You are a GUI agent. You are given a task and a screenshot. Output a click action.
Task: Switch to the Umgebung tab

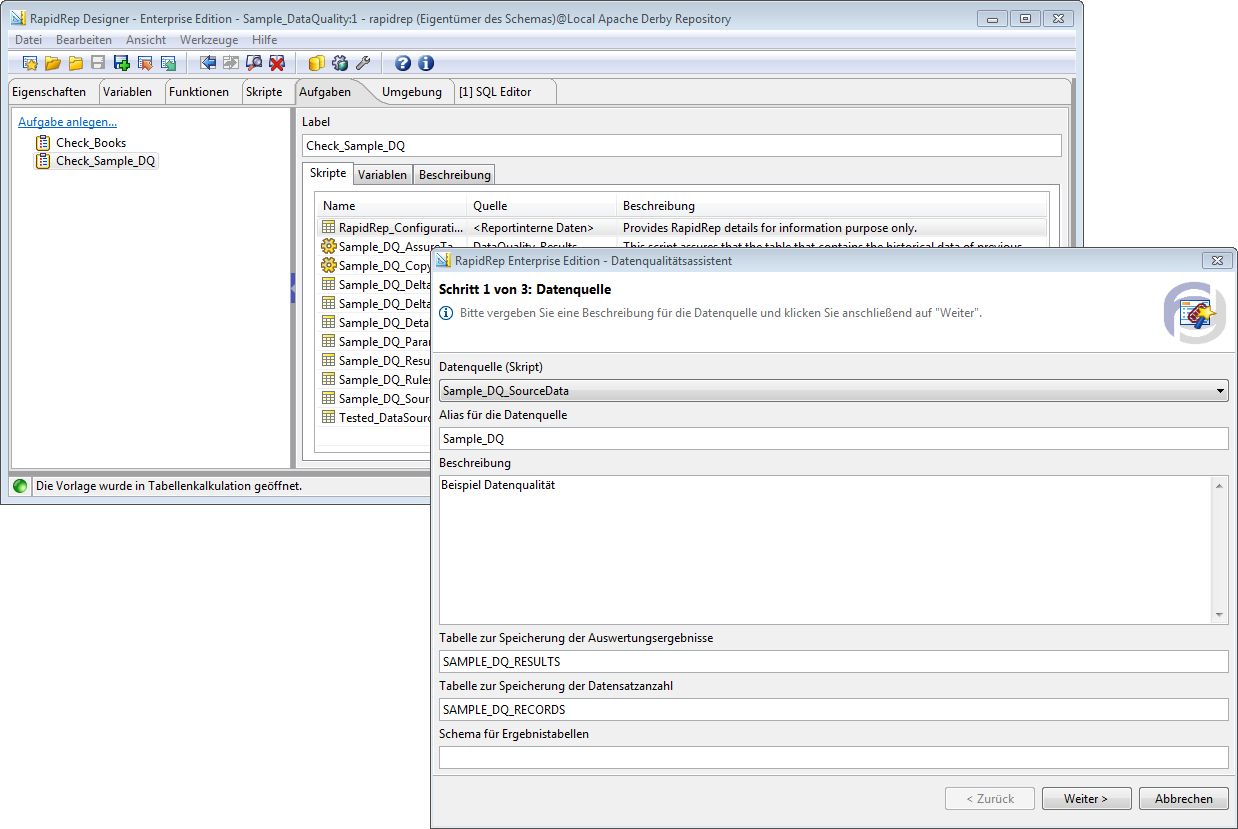(x=412, y=92)
